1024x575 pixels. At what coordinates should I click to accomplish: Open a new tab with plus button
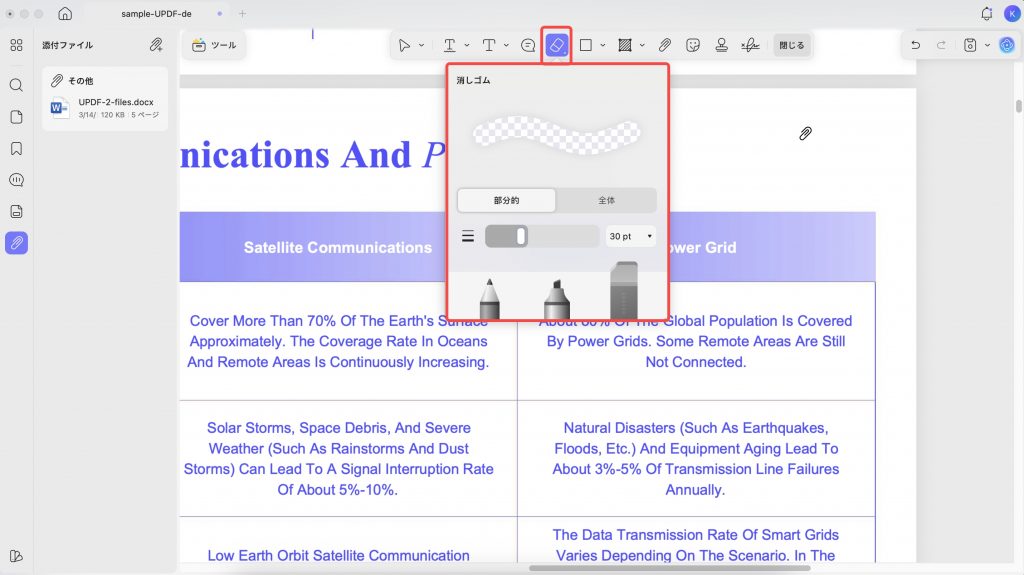(x=242, y=13)
